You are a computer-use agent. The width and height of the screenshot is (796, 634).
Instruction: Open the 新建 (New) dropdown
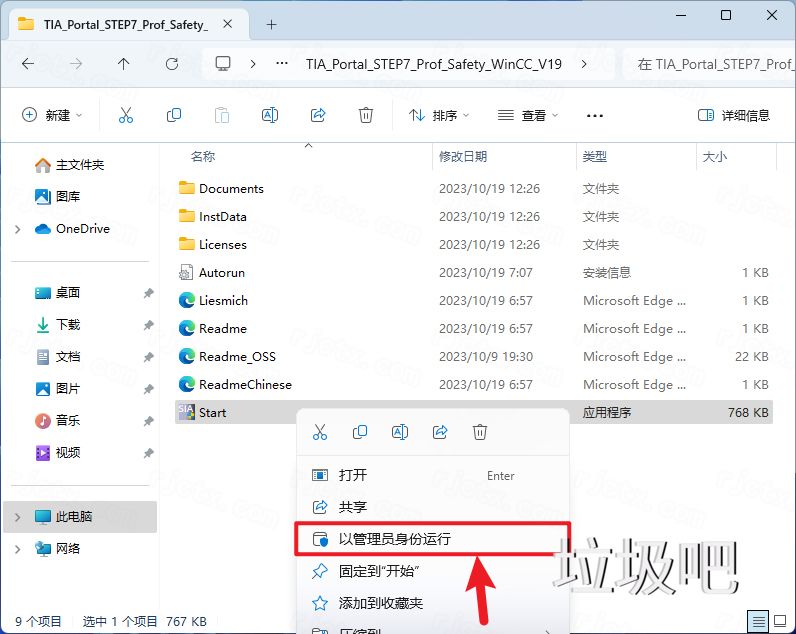click(x=52, y=115)
